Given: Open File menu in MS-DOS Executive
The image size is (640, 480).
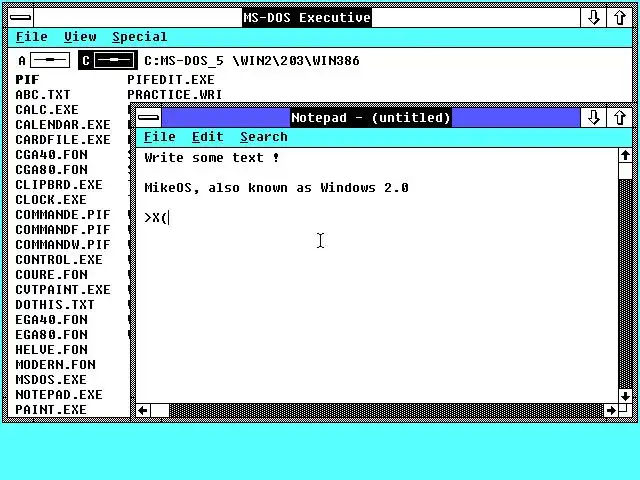Looking at the screenshot, I should pyautogui.click(x=31, y=37).
